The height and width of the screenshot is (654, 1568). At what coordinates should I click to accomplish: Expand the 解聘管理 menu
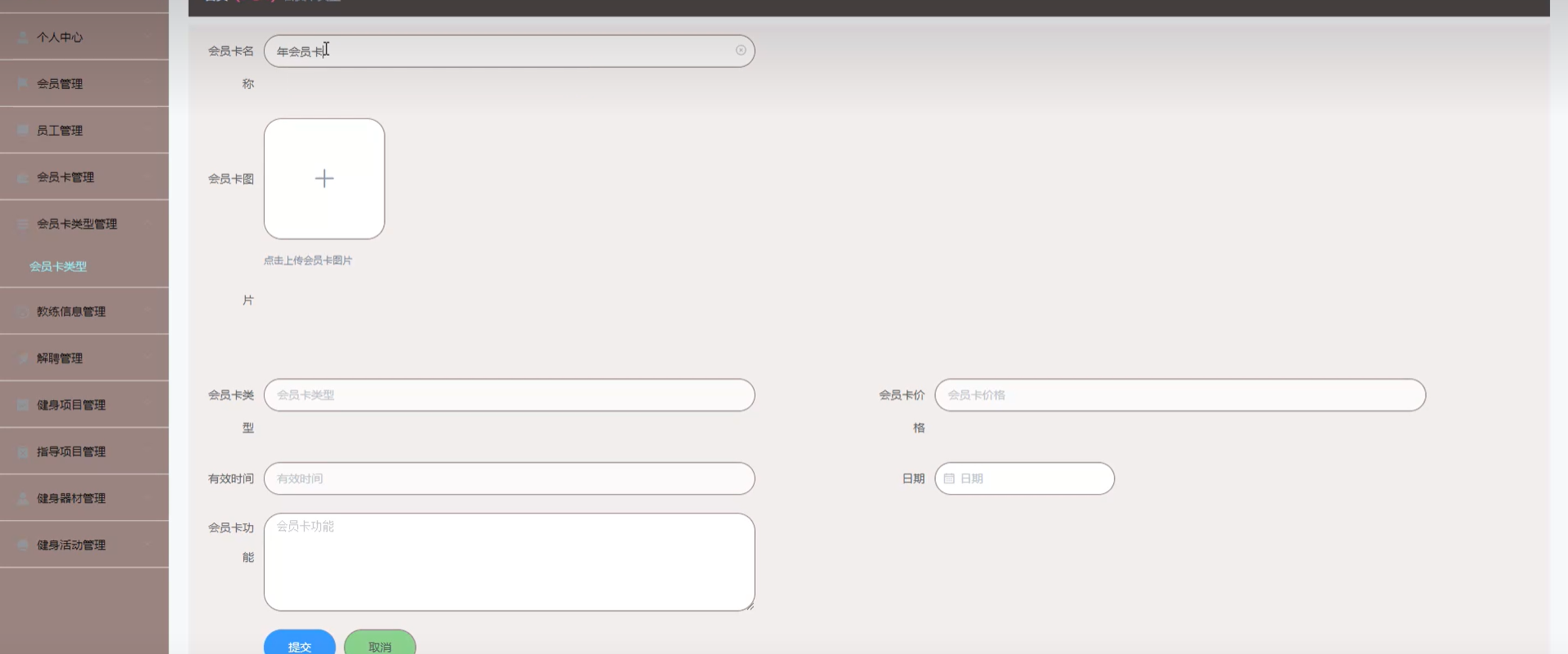point(84,358)
